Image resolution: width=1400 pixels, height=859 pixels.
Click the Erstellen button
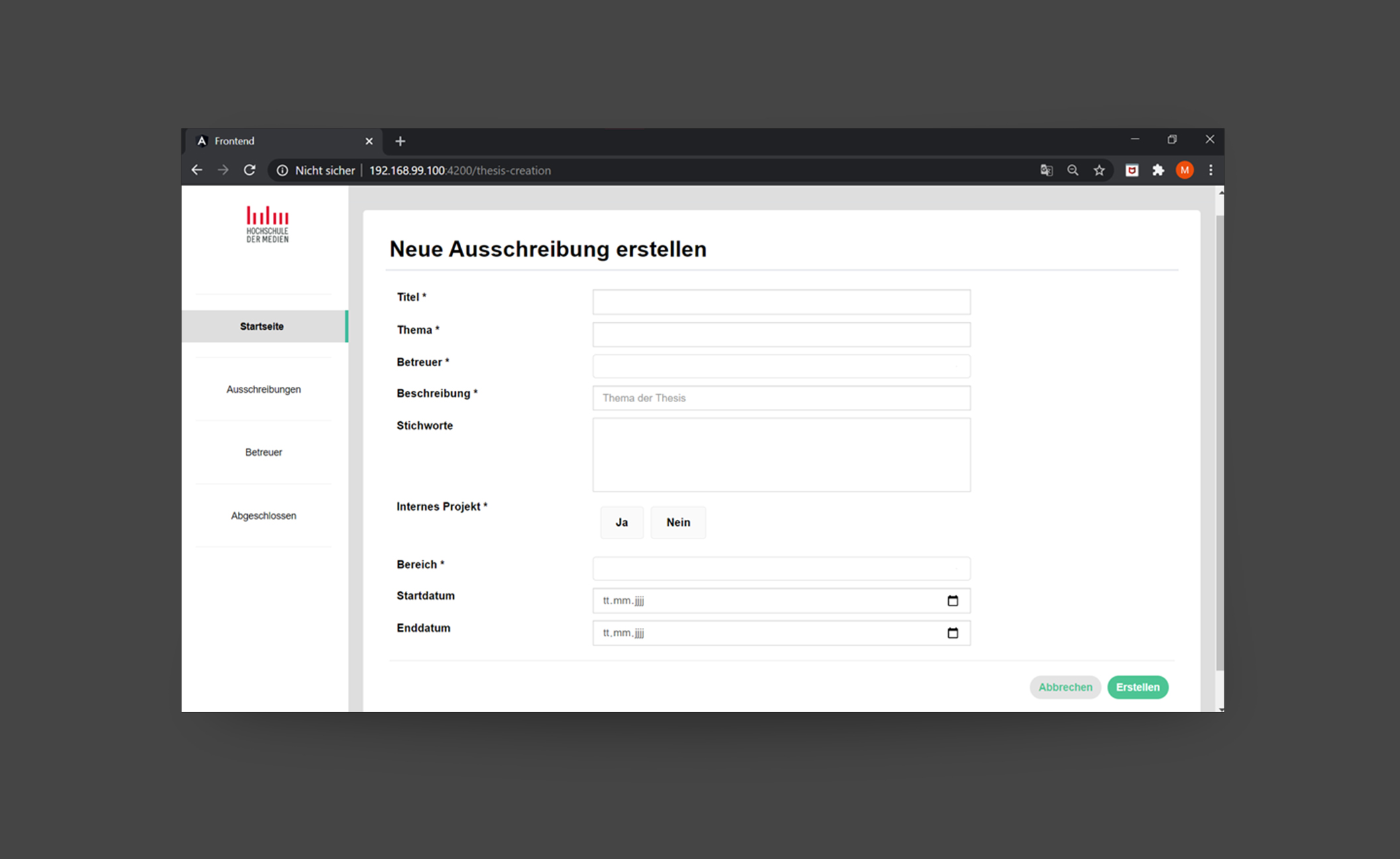[x=1138, y=687]
